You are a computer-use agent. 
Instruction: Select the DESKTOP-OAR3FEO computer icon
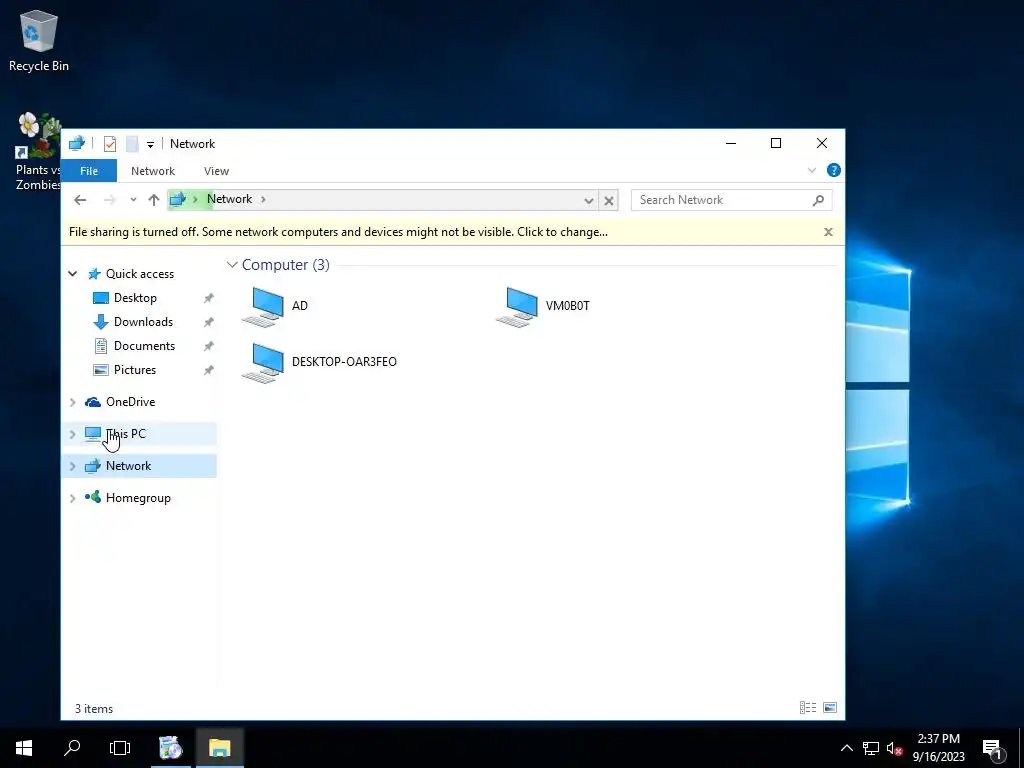coord(263,362)
